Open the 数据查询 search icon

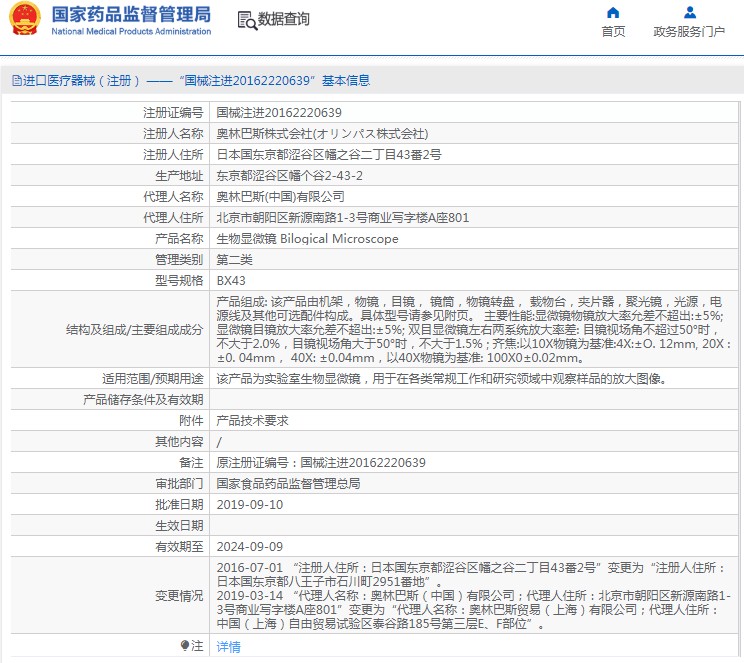[247, 20]
